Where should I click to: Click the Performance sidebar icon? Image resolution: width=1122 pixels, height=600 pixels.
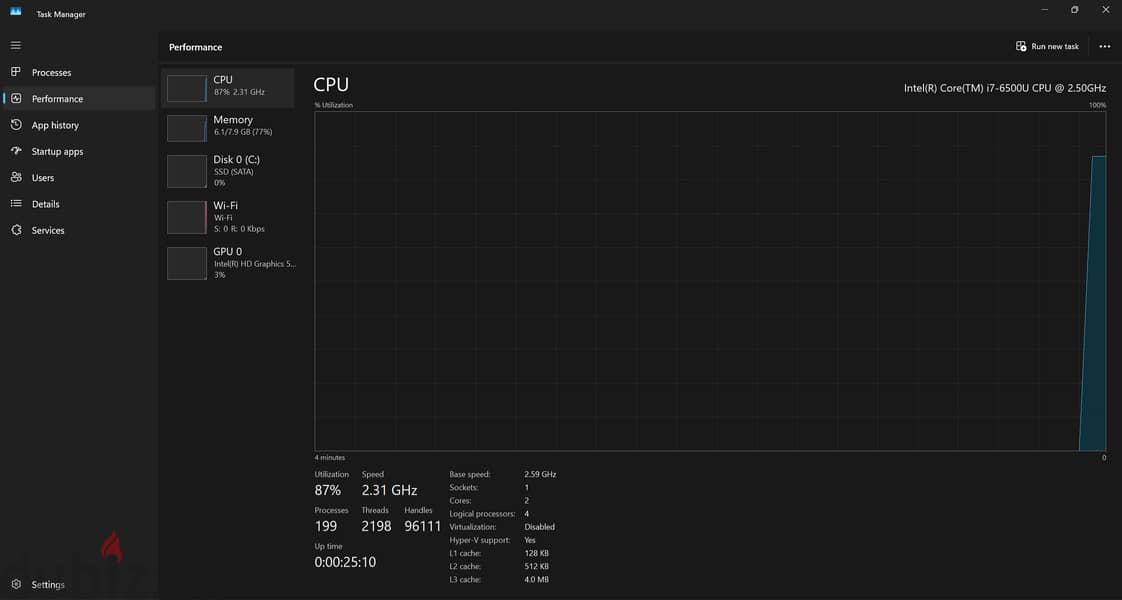(16, 99)
